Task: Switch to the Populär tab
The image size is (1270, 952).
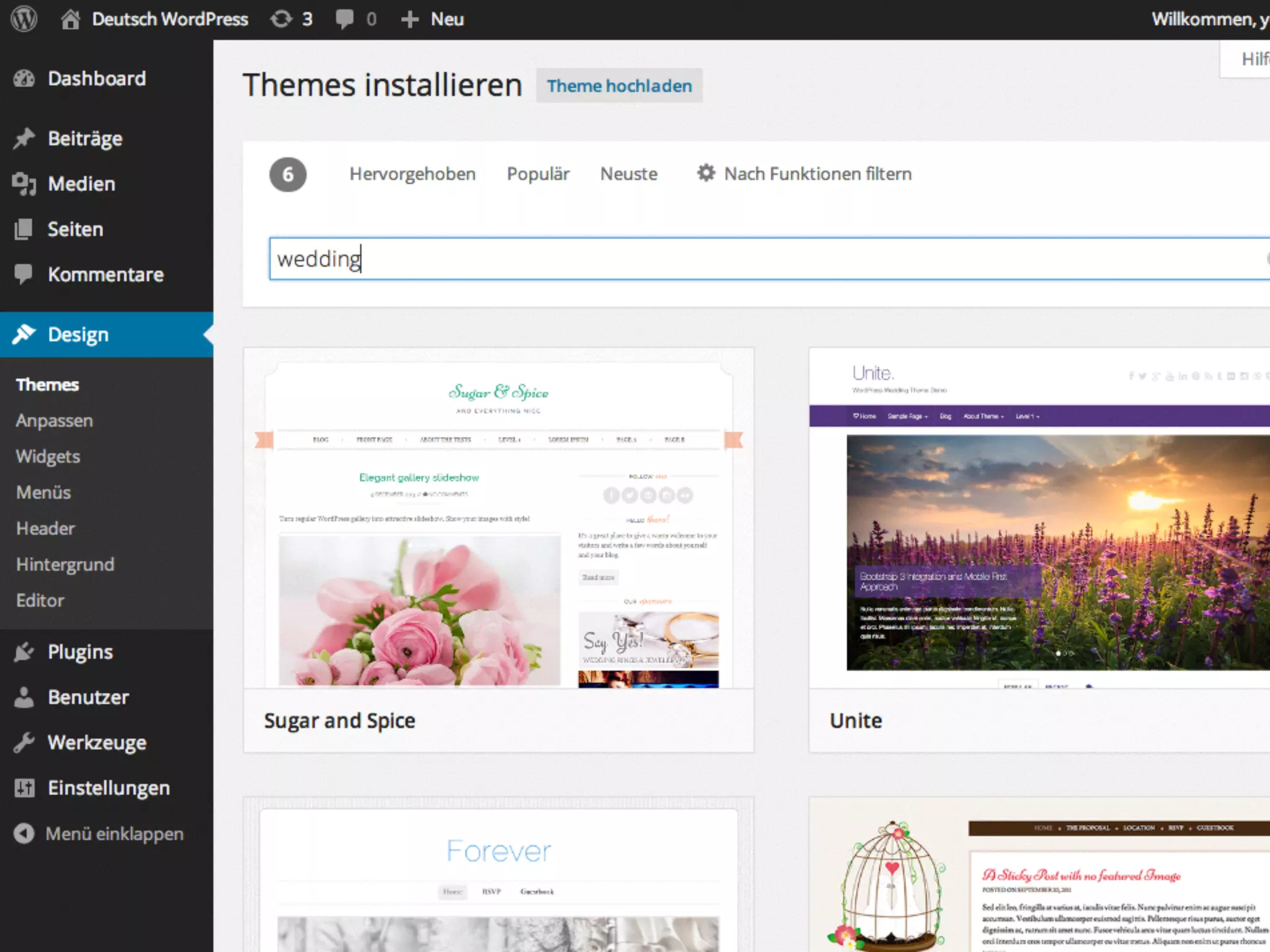Action: click(538, 174)
